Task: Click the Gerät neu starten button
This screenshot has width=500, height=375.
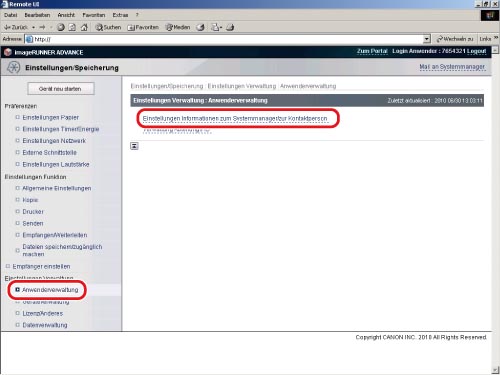Action: click(61, 89)
